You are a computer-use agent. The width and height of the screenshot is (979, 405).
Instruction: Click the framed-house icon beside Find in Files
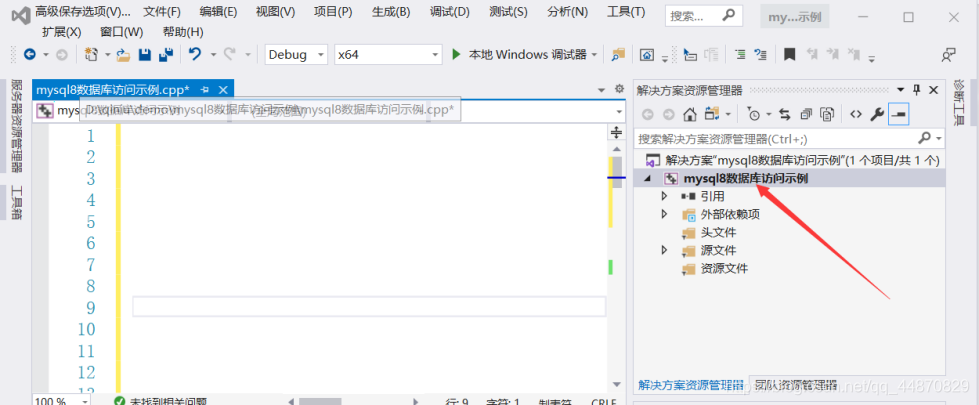pos(647,55)
